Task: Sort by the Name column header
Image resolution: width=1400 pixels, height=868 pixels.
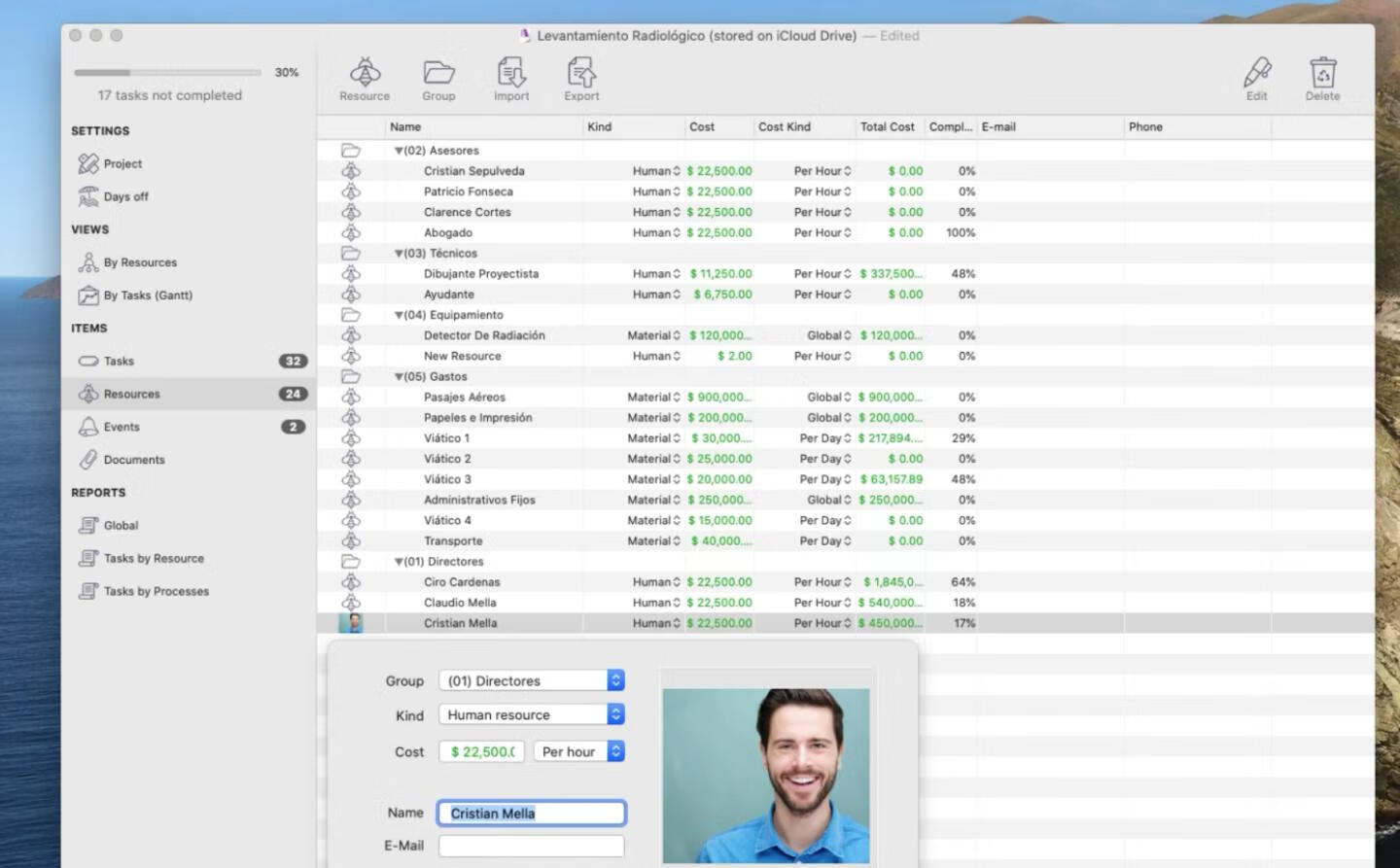Action: pyautogui.click(x=484, y=127)
